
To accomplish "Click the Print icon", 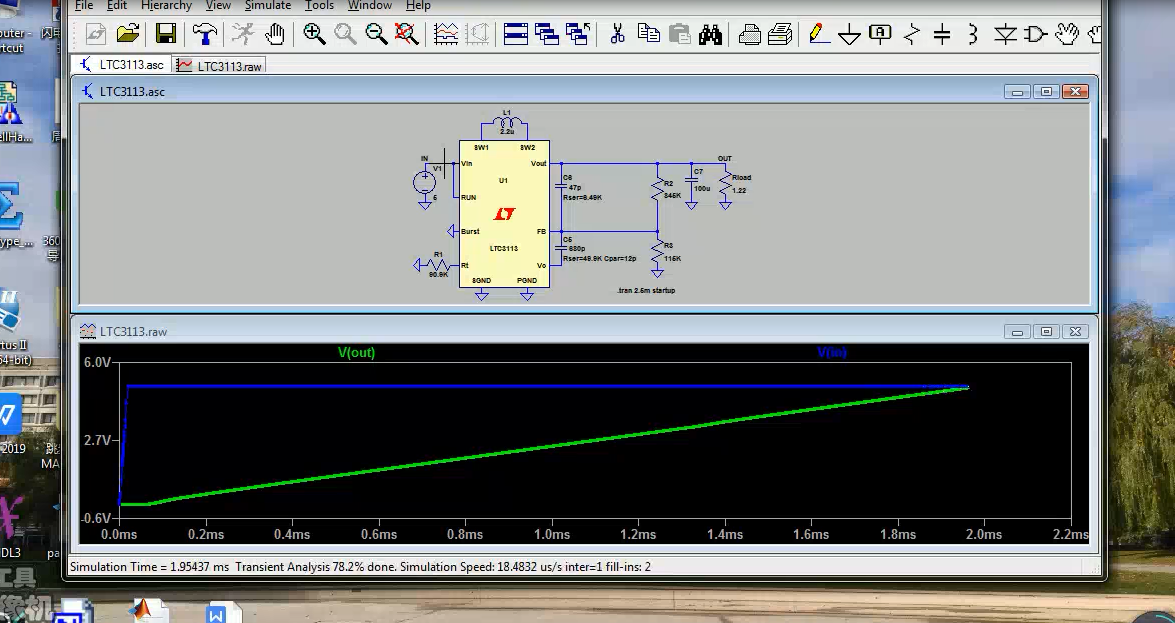I will coord(780,34).
